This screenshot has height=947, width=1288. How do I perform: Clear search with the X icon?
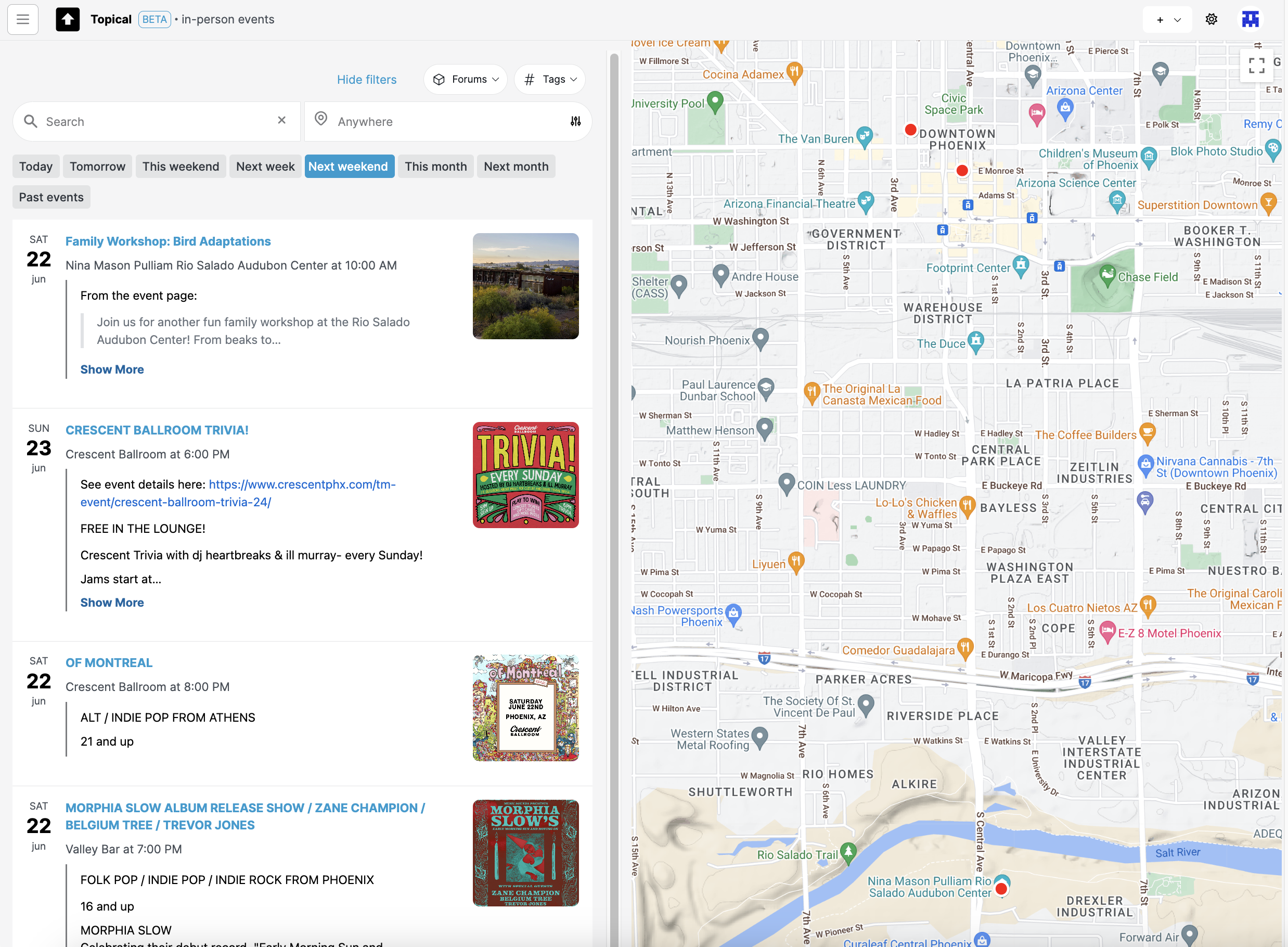click(281, 120)
